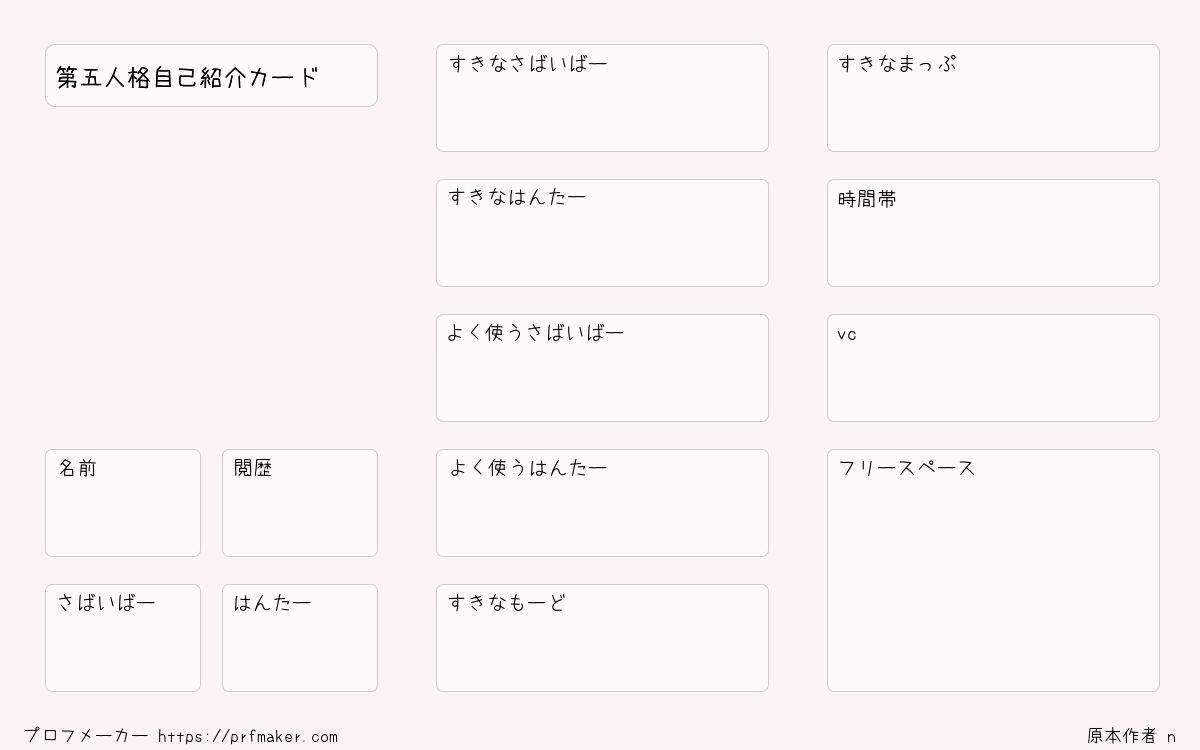Click the プロフメーカー footer text
This screenshot has height=750, width=1200.
[x=86, y=736]
